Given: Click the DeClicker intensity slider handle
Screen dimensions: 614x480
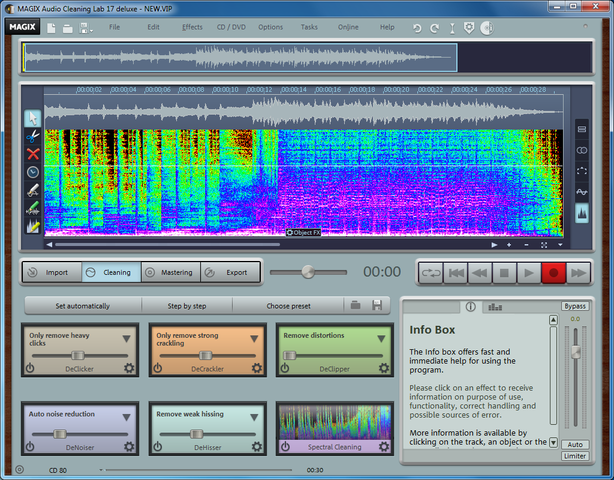Looking at the screenshot, I should 78,355.
